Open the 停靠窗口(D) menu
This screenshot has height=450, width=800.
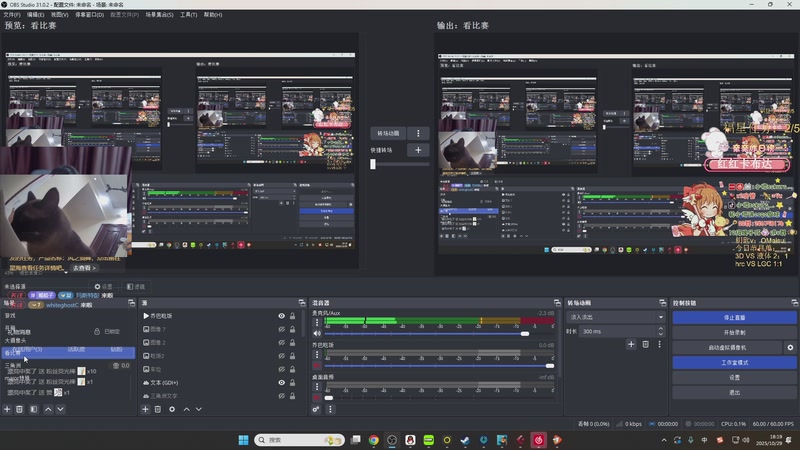89,15
